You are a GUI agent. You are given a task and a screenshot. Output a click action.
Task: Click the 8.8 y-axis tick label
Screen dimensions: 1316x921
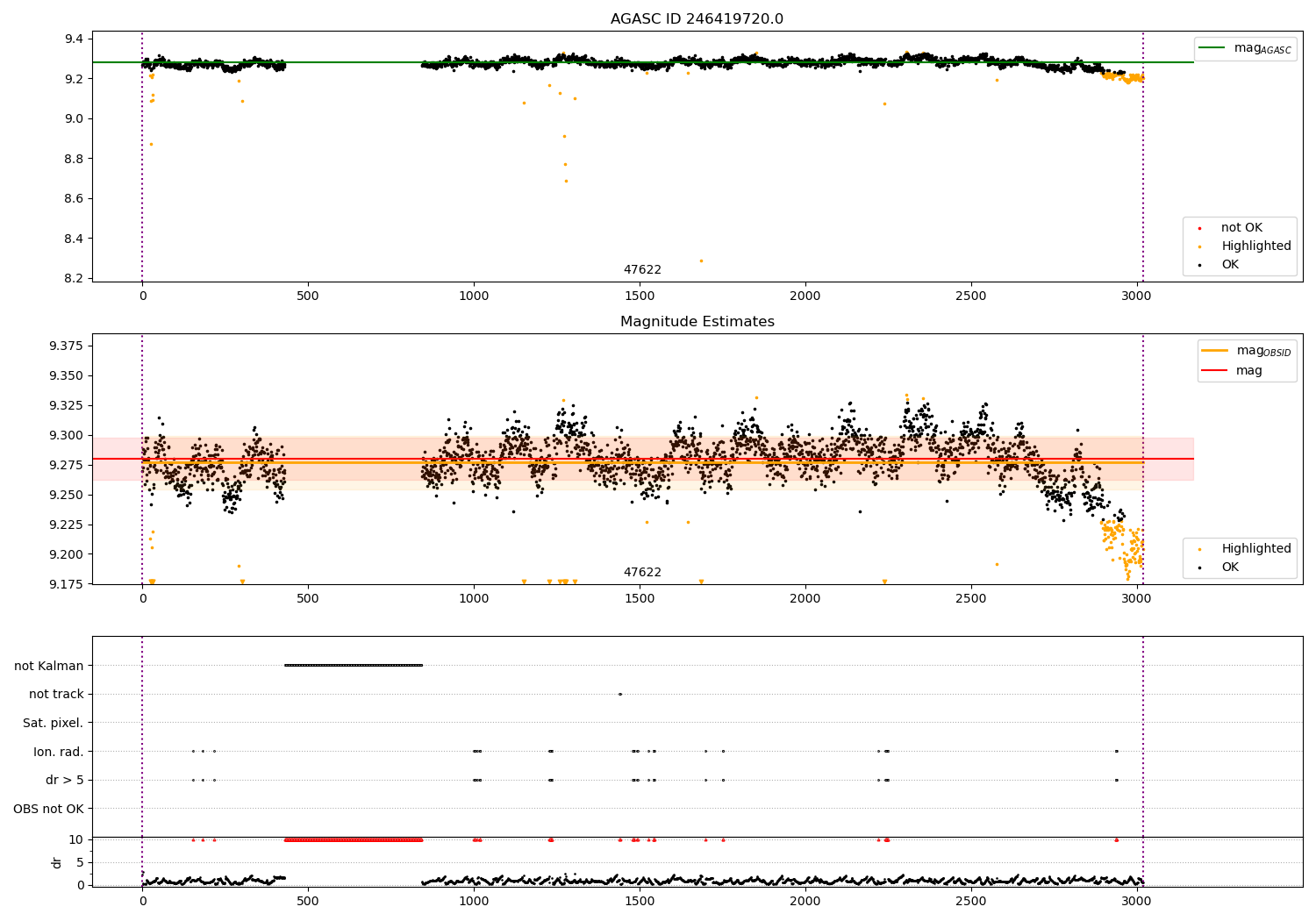click(x=73, y=159)
